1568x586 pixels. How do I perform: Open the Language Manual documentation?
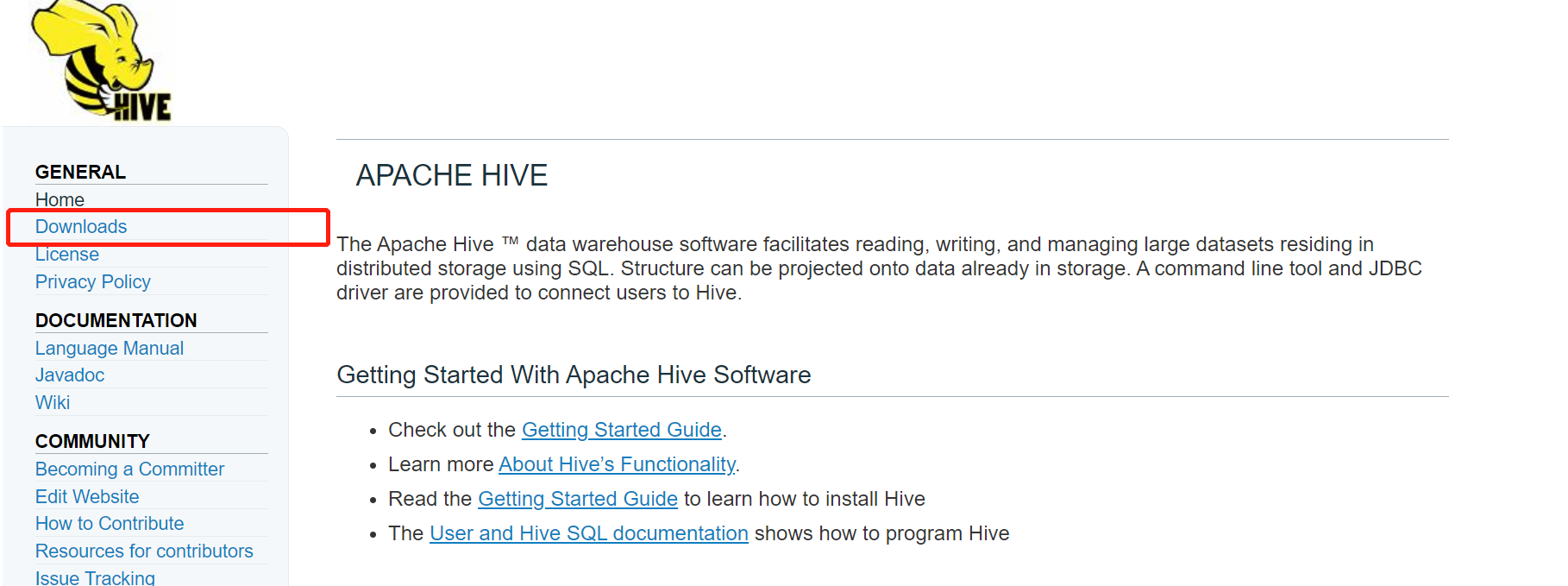(110, 348)
